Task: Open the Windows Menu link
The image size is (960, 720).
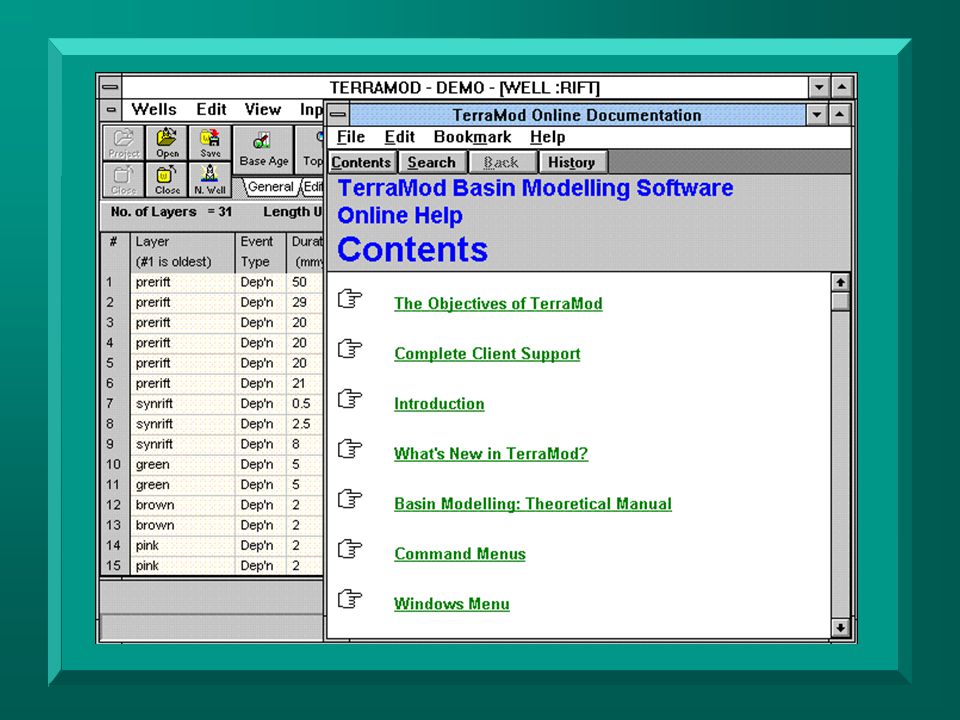Action: 452,604
